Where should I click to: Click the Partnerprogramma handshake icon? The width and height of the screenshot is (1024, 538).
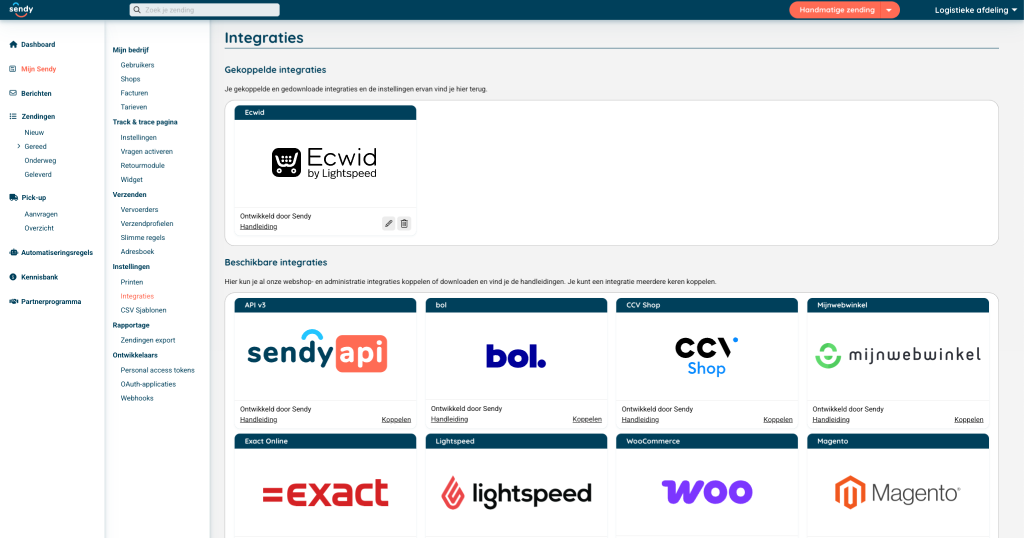pyautogui.click(x=13, y=302)
